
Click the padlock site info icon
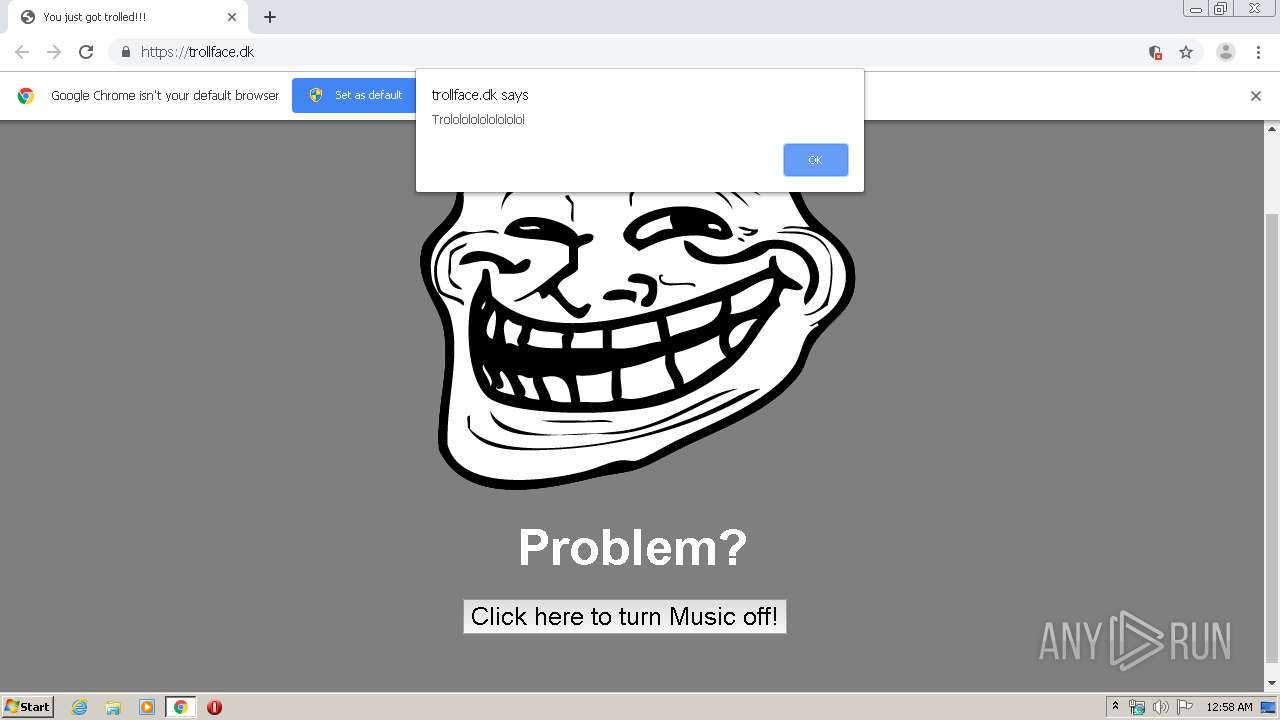125,52
